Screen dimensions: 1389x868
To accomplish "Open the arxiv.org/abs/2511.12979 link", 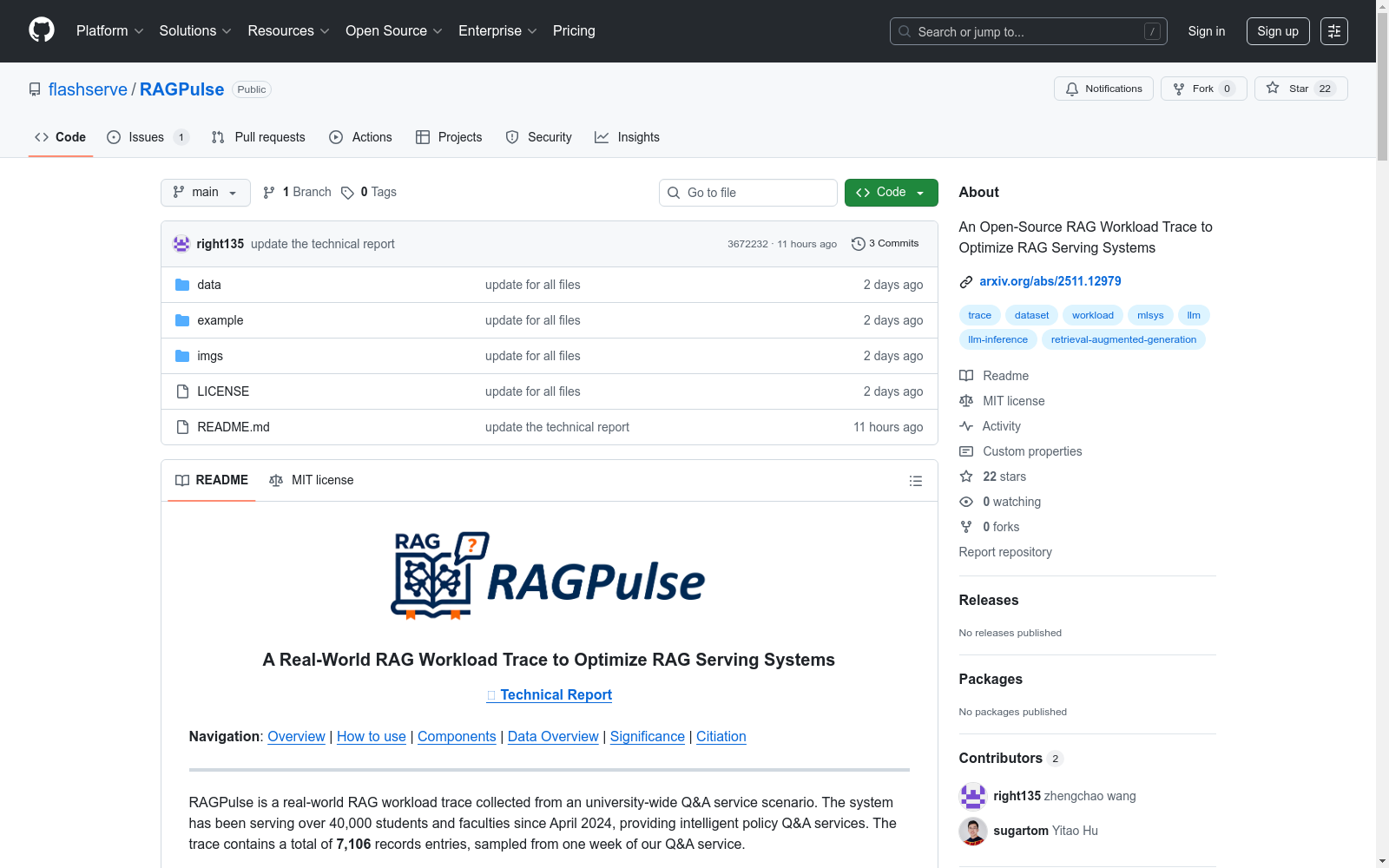I will [x=1050, y=281].
